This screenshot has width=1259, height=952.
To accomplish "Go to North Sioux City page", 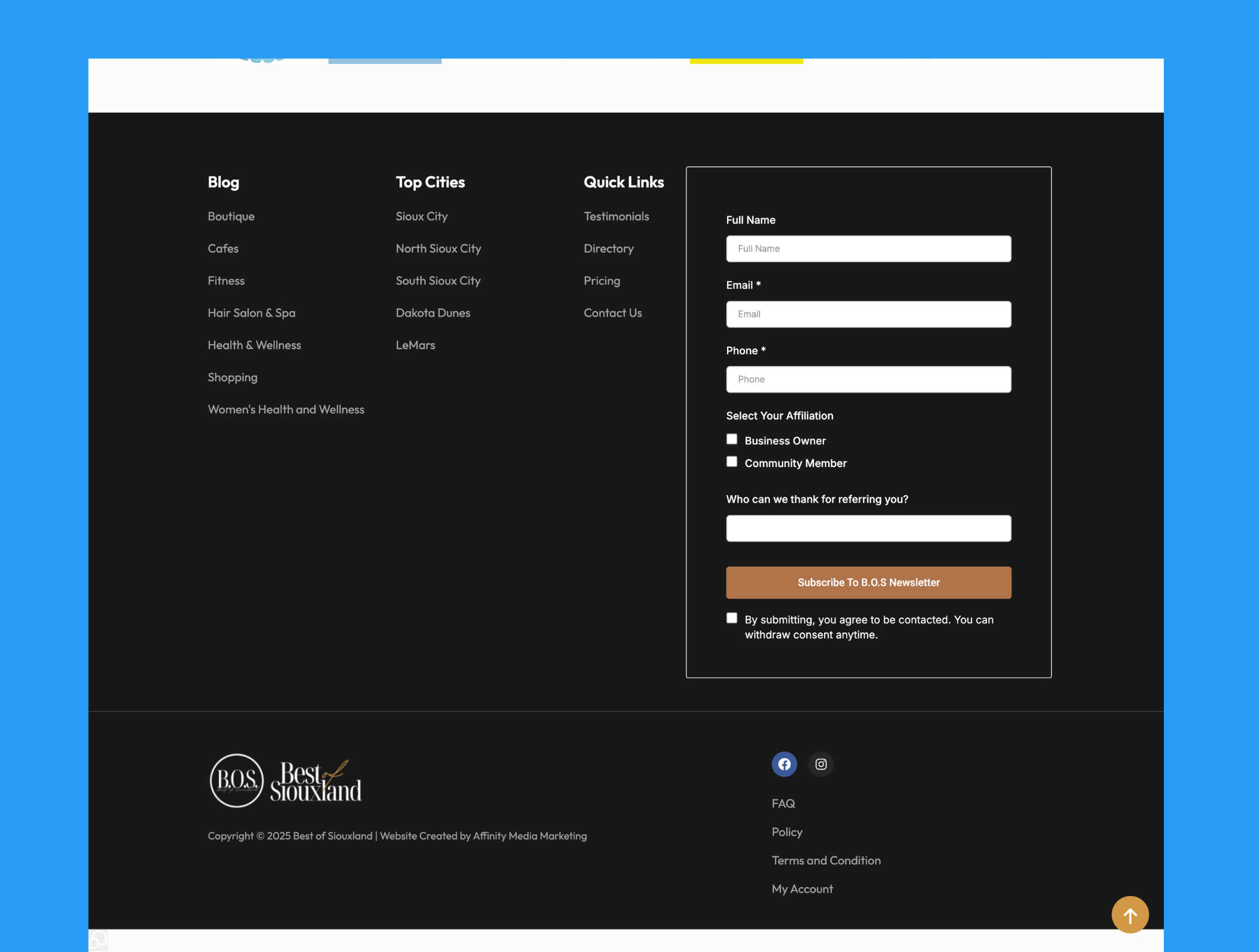I will (438, 248).
